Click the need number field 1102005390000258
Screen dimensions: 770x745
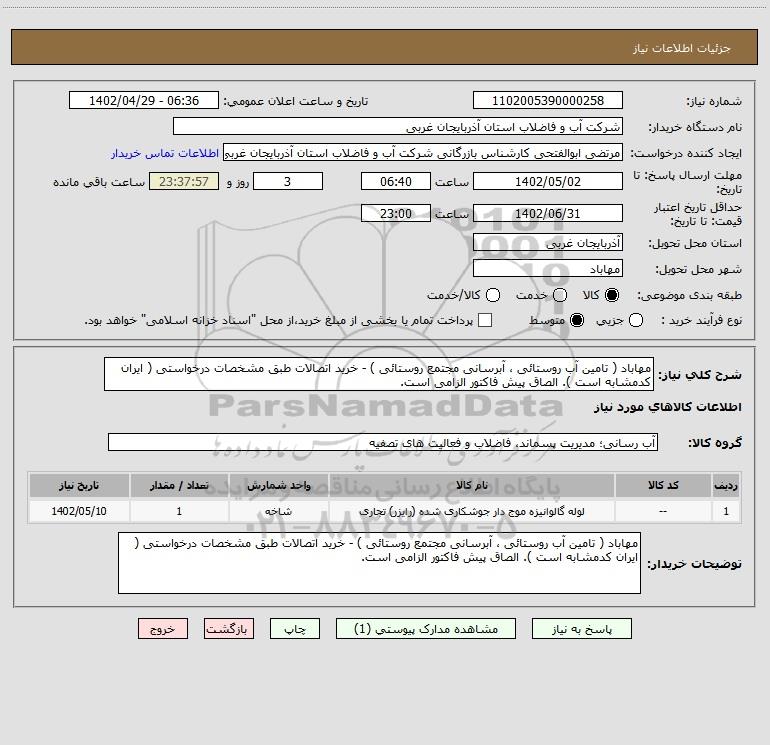[x=548, y=101]
